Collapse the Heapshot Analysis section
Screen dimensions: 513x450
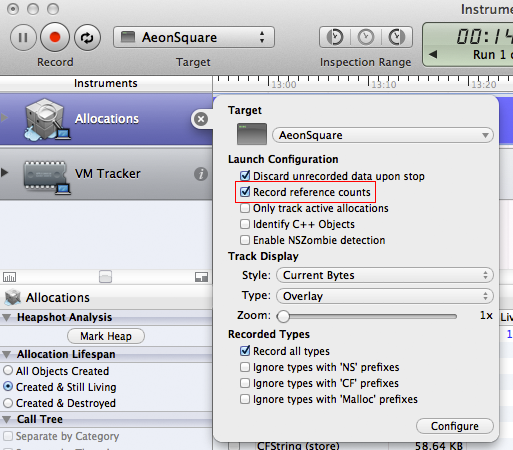[x=6, y=317]
